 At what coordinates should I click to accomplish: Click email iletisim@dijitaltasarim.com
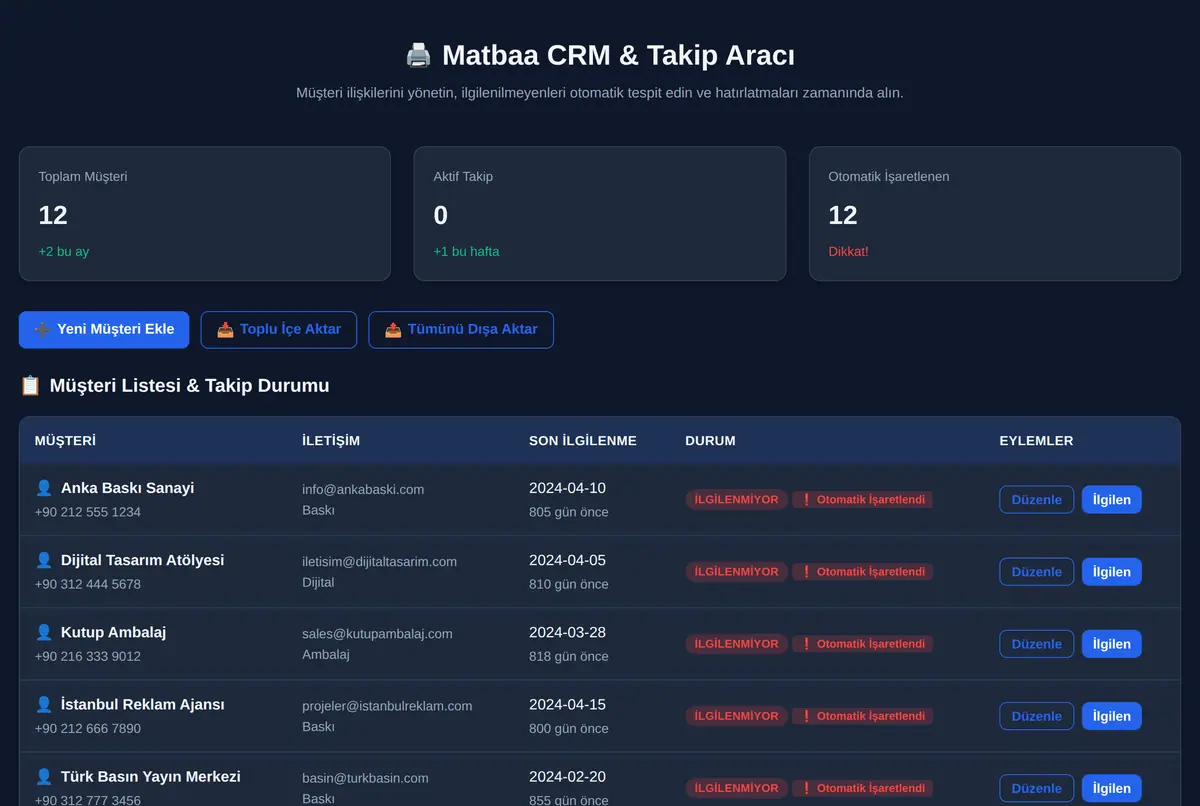point(379,561)
